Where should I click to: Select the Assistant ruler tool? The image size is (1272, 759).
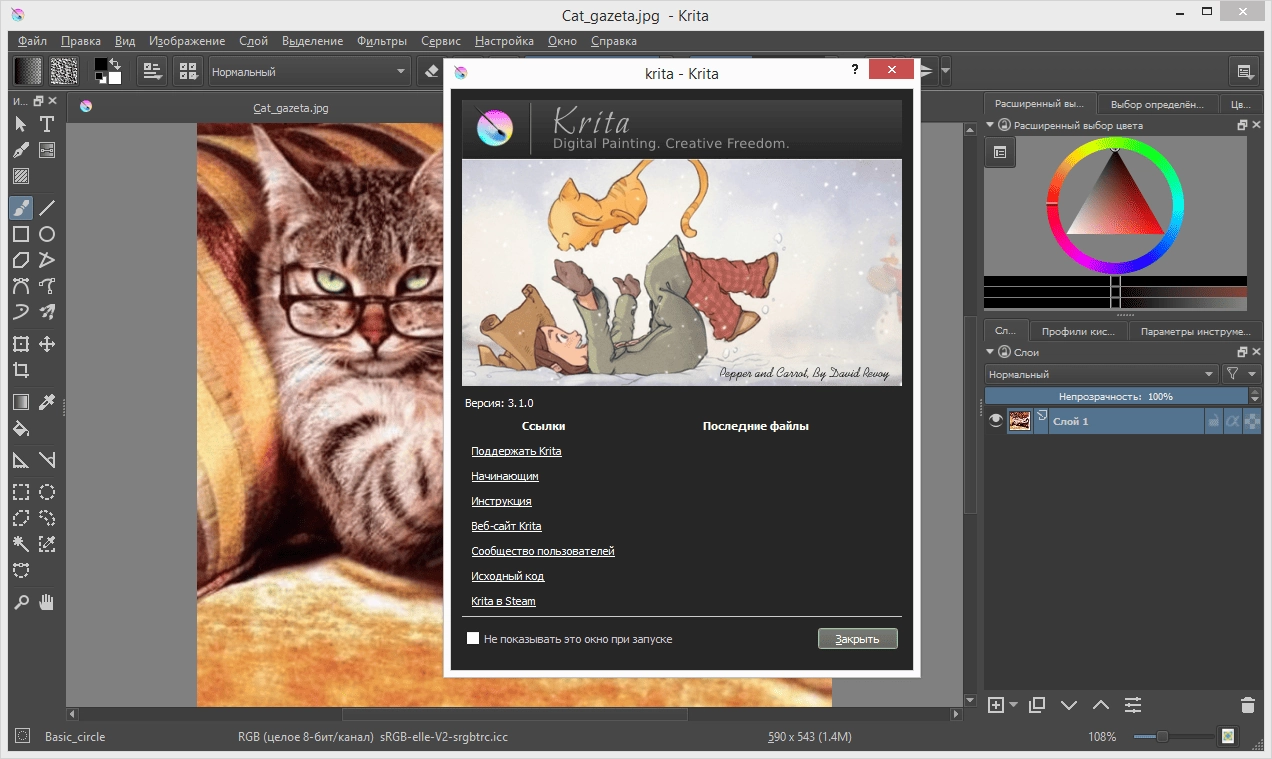pyautogui.click(x=20, y=460)
